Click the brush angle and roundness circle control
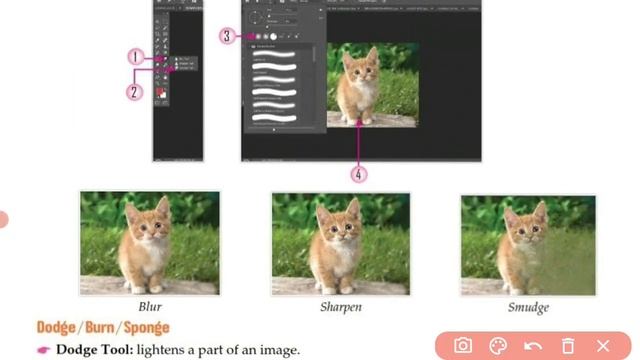The width and height of the screenshot is (640, 360). (256, 18)
